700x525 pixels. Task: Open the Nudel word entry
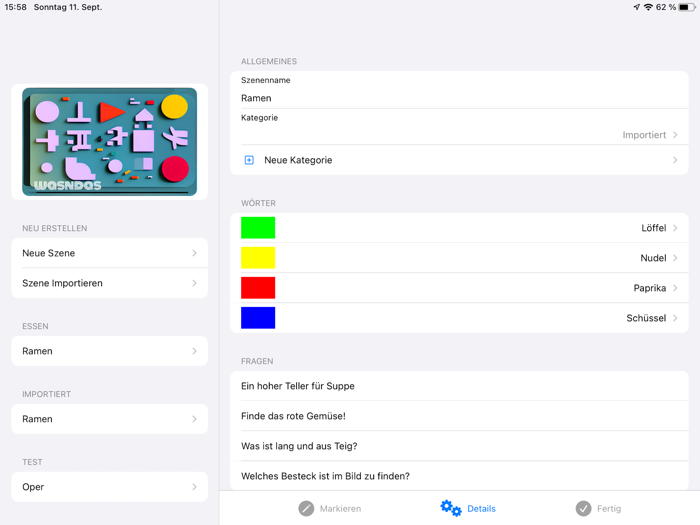coord(459,258)
